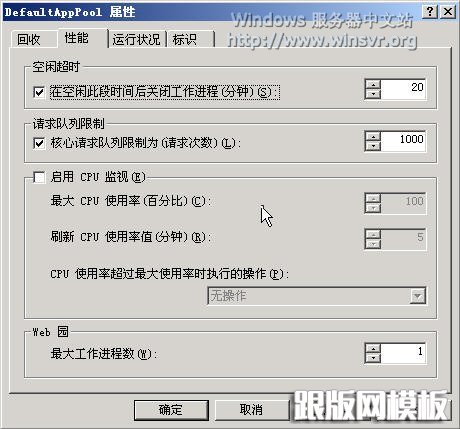The height and width of the screenshot is (429, 460).
Task: Click the 取消 button
Action: 251,410
